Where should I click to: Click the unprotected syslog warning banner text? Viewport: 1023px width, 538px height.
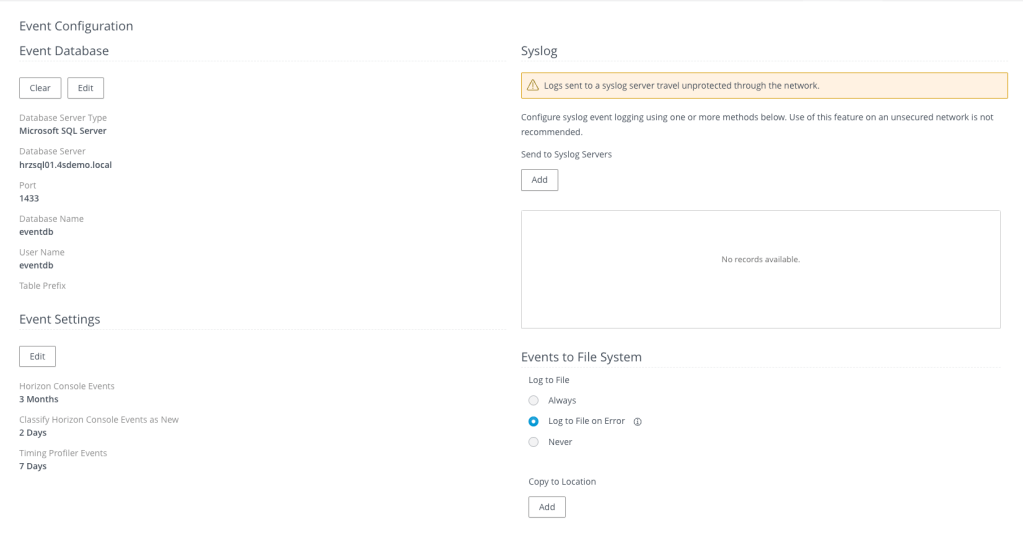tap(681, 86)
